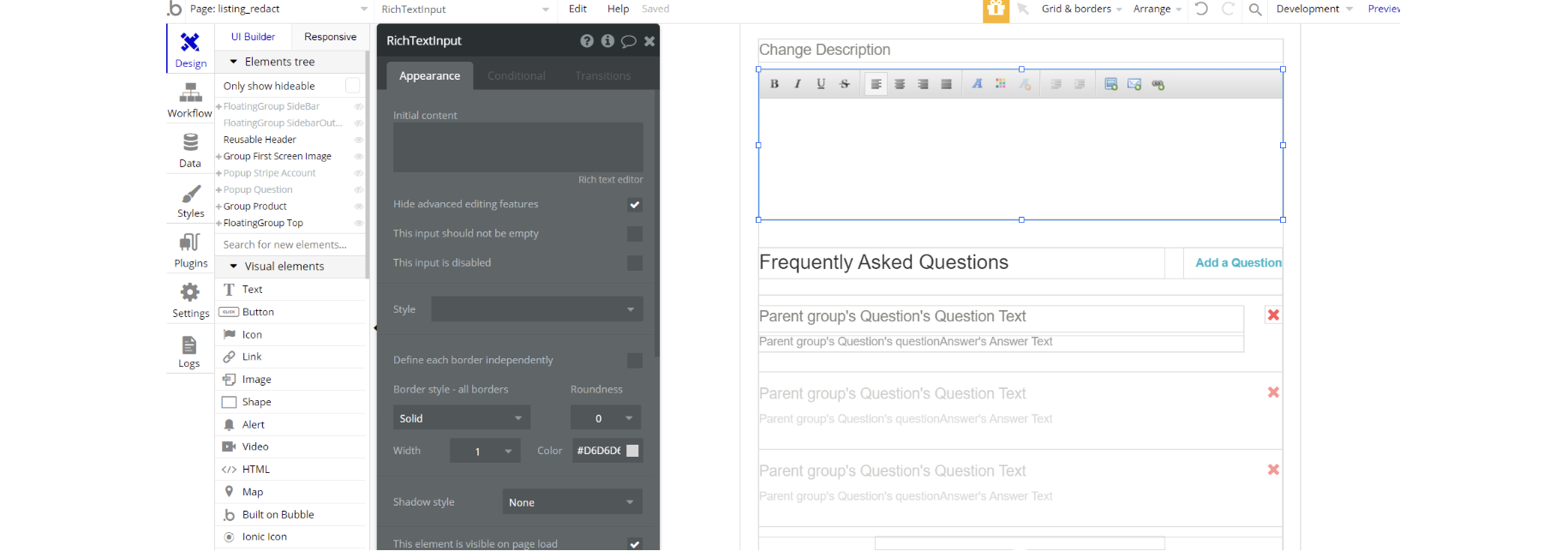
Task: Open the Plugins section icon
Action: click(x=190, y=243)
